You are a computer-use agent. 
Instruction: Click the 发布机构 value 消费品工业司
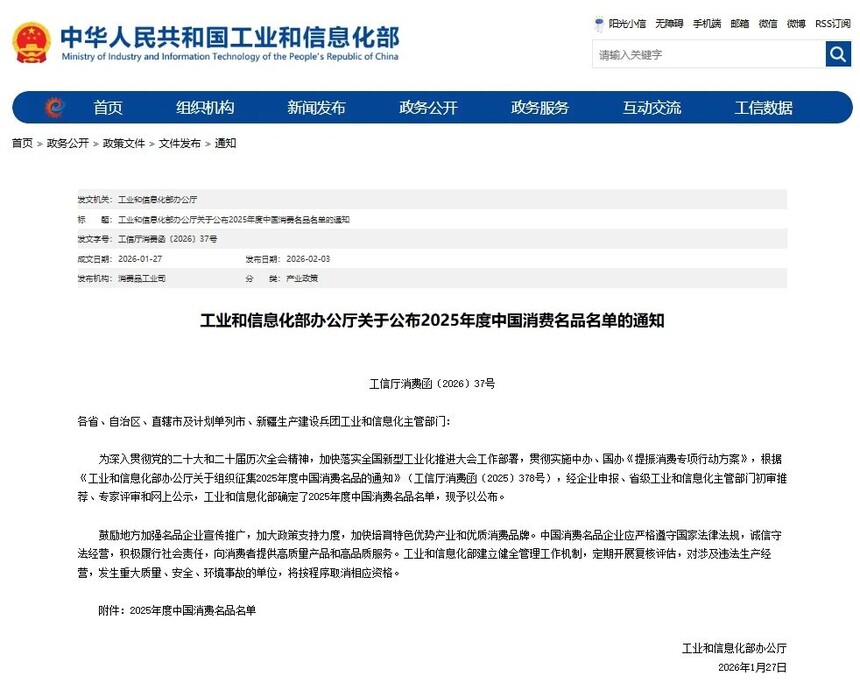[x=142, y=279]
